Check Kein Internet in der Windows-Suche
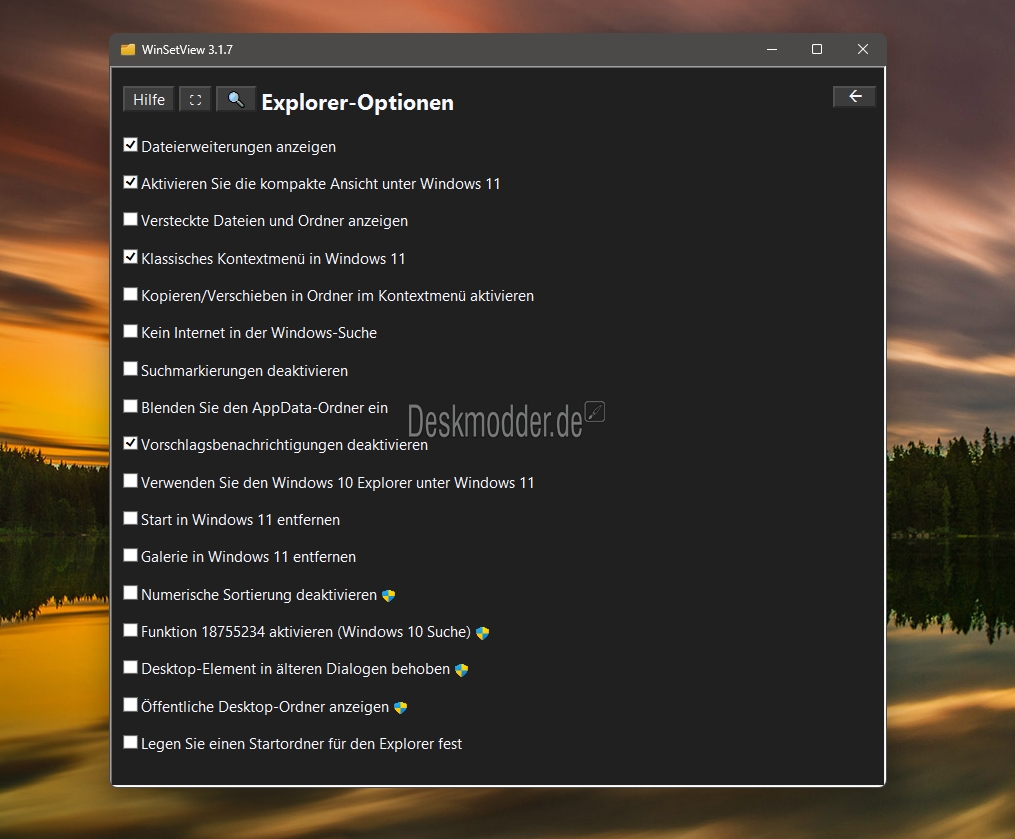The width and height of the screenshot is (1015, 839). pyautogui.click(x=131, y=331)
